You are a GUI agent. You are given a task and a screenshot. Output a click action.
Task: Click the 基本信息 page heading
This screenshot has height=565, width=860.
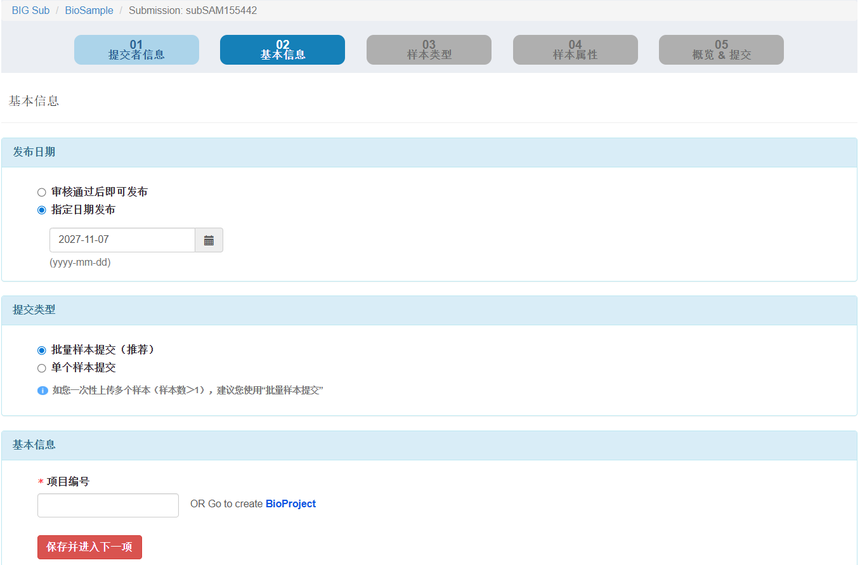33,101
